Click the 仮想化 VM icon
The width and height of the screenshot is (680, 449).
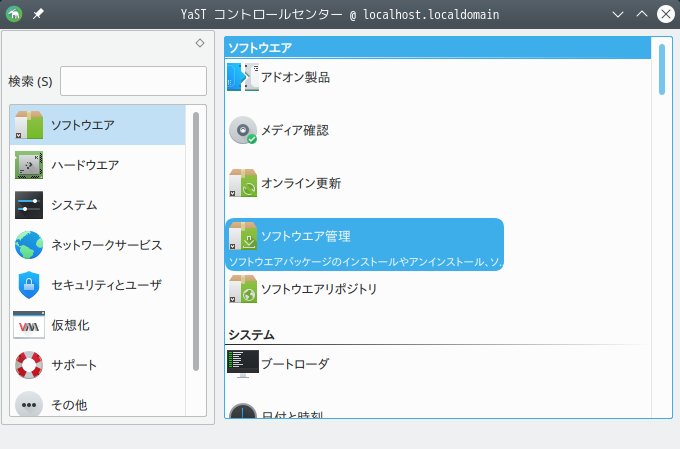[29, 325]
